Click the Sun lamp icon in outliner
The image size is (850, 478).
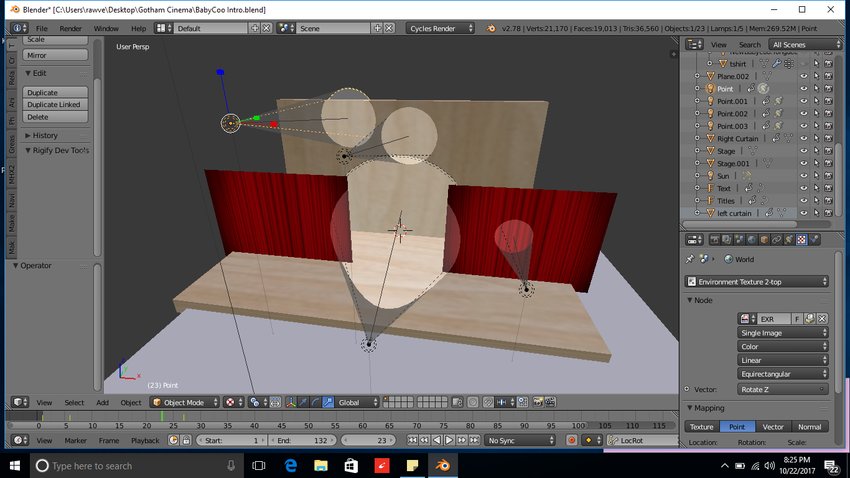(710, 176)
